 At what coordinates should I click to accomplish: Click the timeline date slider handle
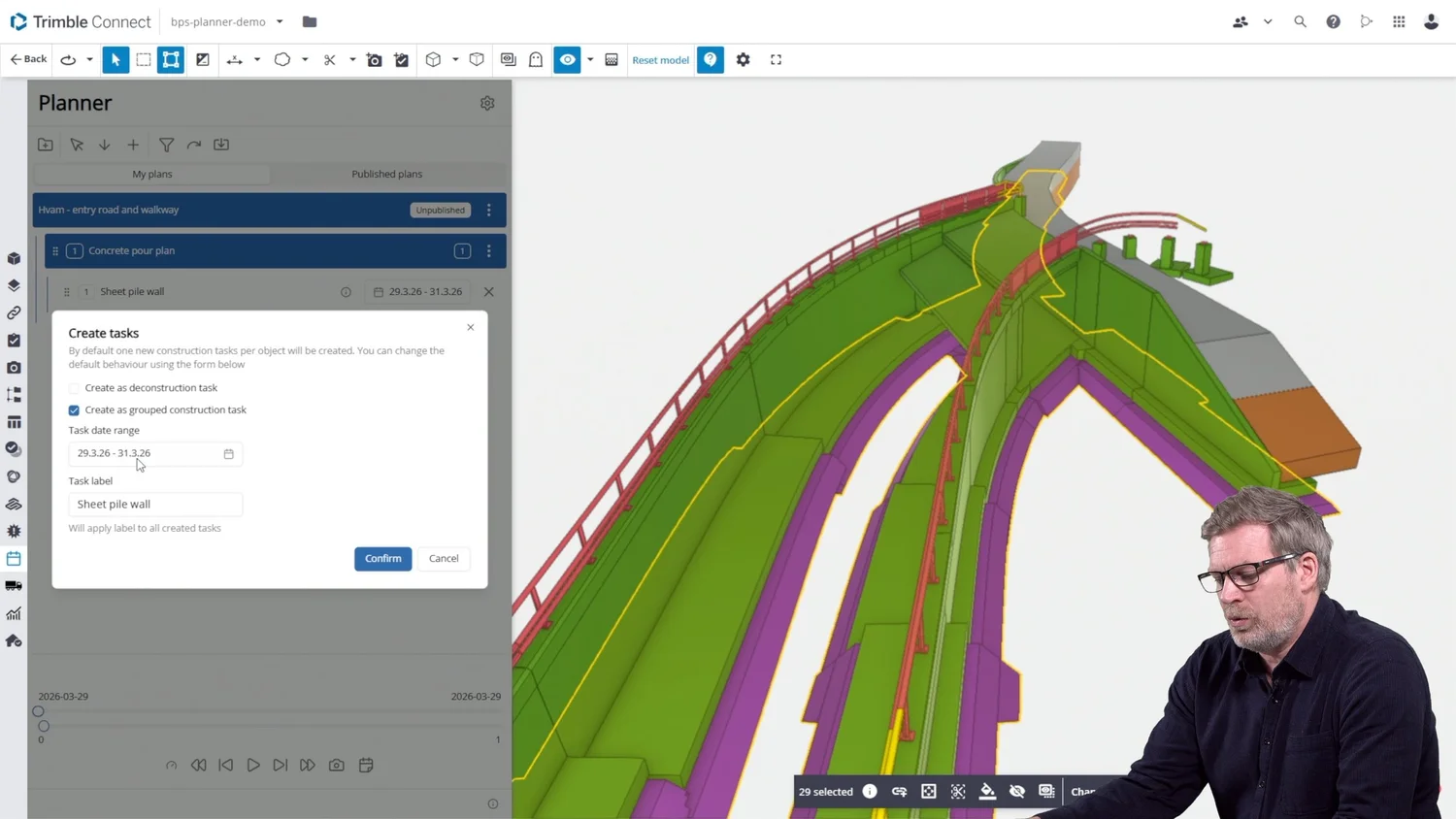point(39,711)
